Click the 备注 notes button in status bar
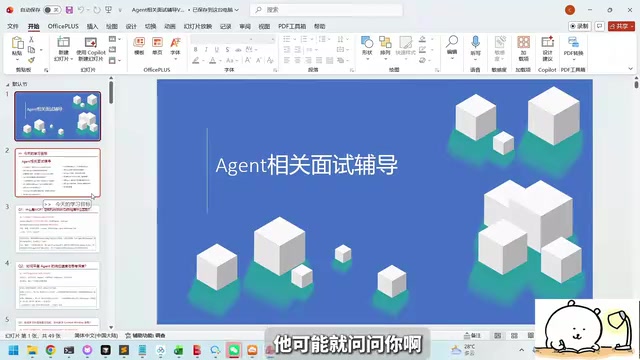 [473, 336]
